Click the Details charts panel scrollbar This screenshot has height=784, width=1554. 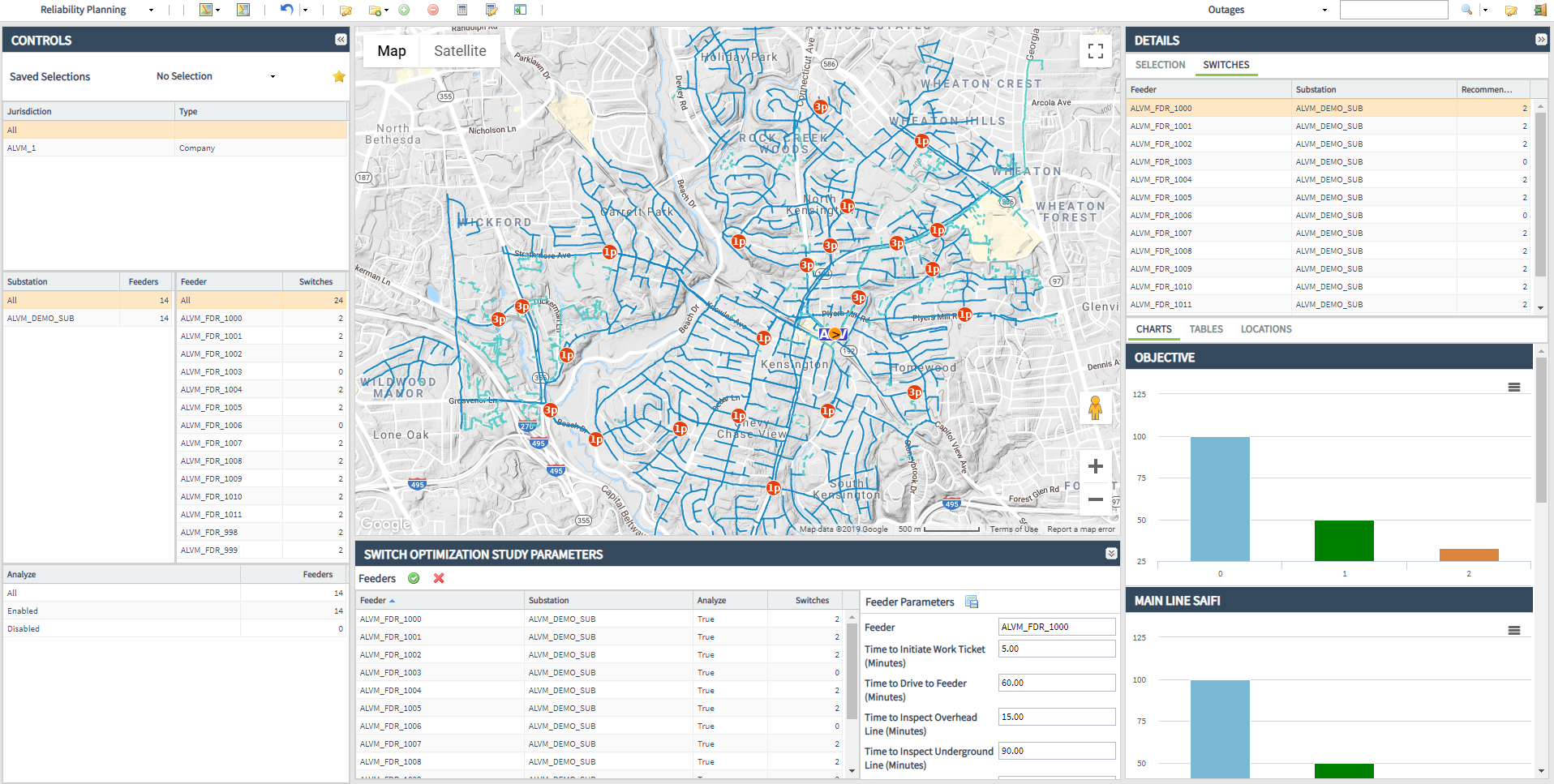click(1541, 430)
